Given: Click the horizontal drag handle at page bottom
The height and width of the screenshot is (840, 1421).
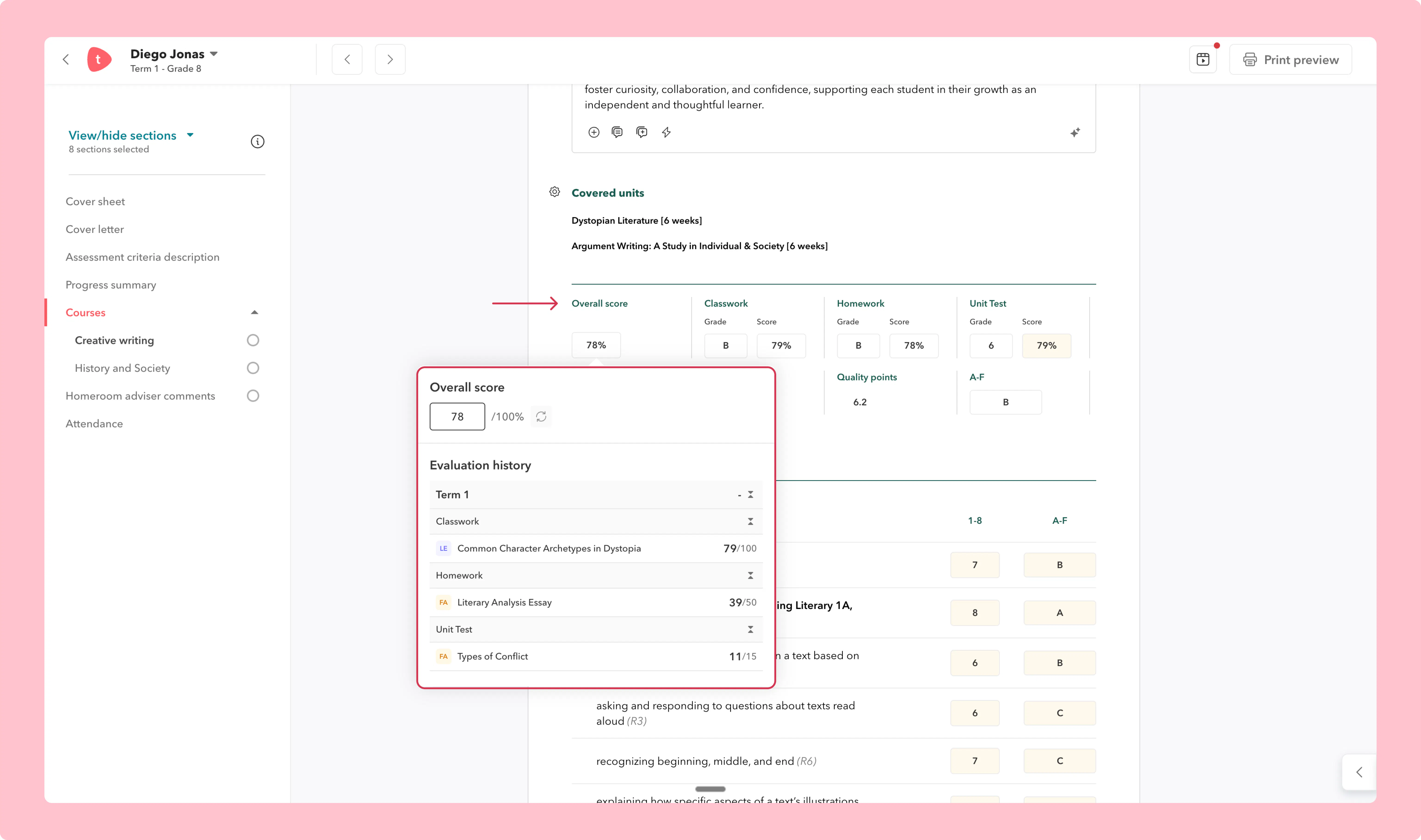Looking at the screenshot, I should coord(710,789).
